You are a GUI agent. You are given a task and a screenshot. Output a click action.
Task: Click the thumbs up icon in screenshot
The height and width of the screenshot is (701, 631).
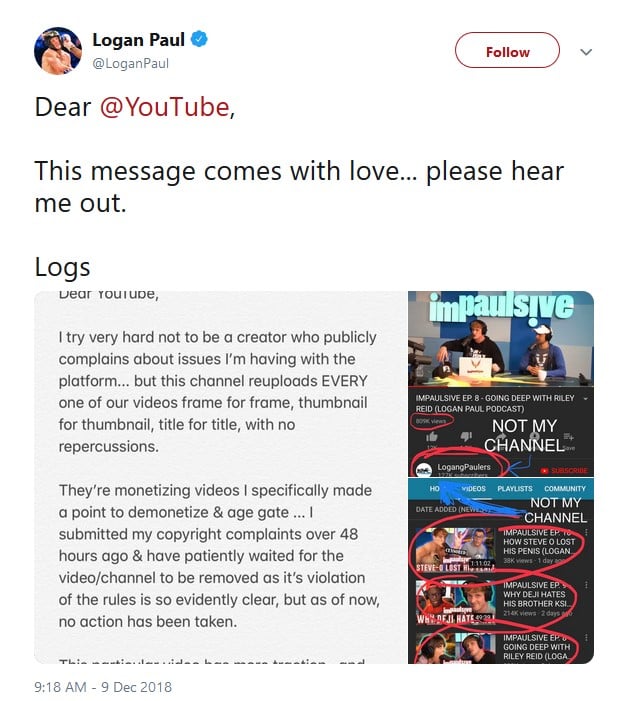click(x=432, y=436)
